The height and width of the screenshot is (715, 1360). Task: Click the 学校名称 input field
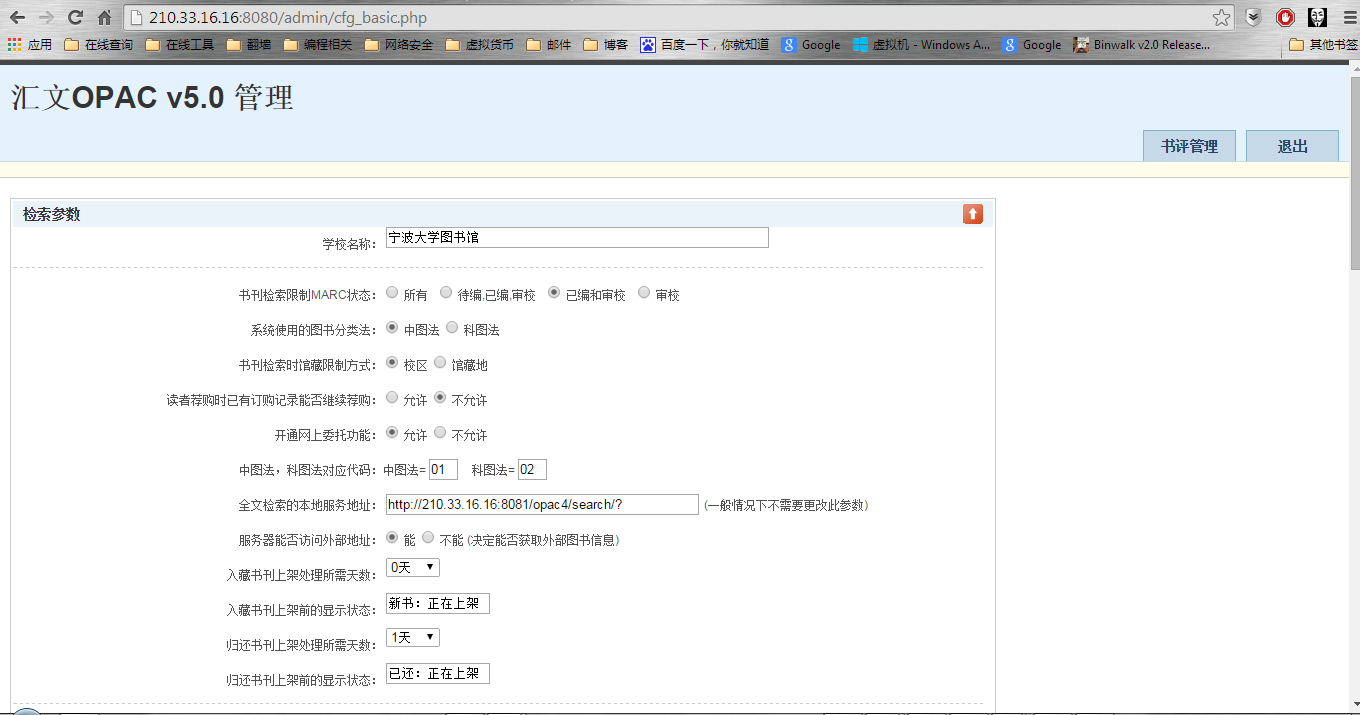pos(577,237)
